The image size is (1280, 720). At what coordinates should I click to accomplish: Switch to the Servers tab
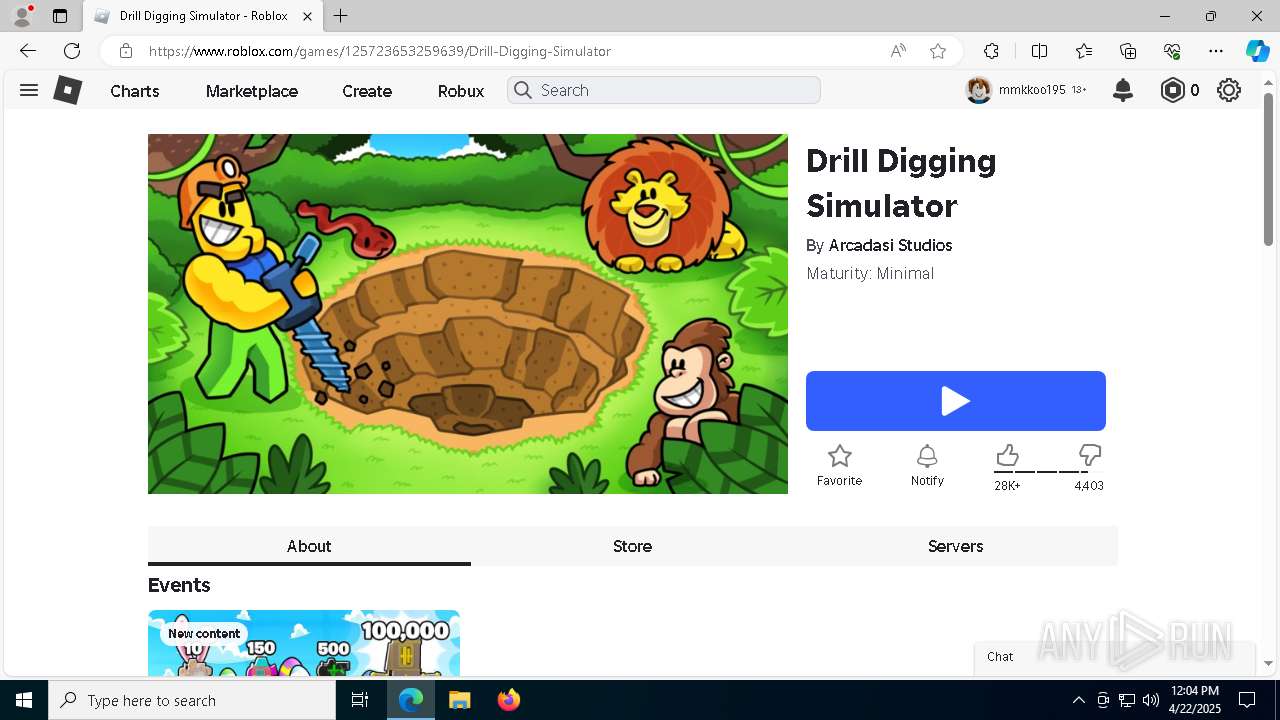click(956, 546)
